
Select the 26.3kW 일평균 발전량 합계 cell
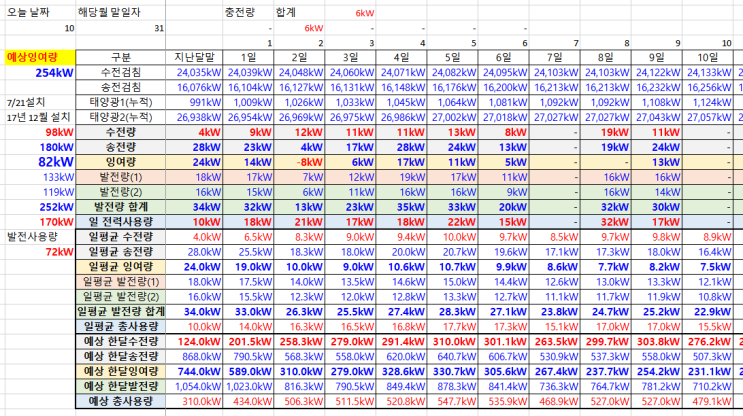(299, 311)
